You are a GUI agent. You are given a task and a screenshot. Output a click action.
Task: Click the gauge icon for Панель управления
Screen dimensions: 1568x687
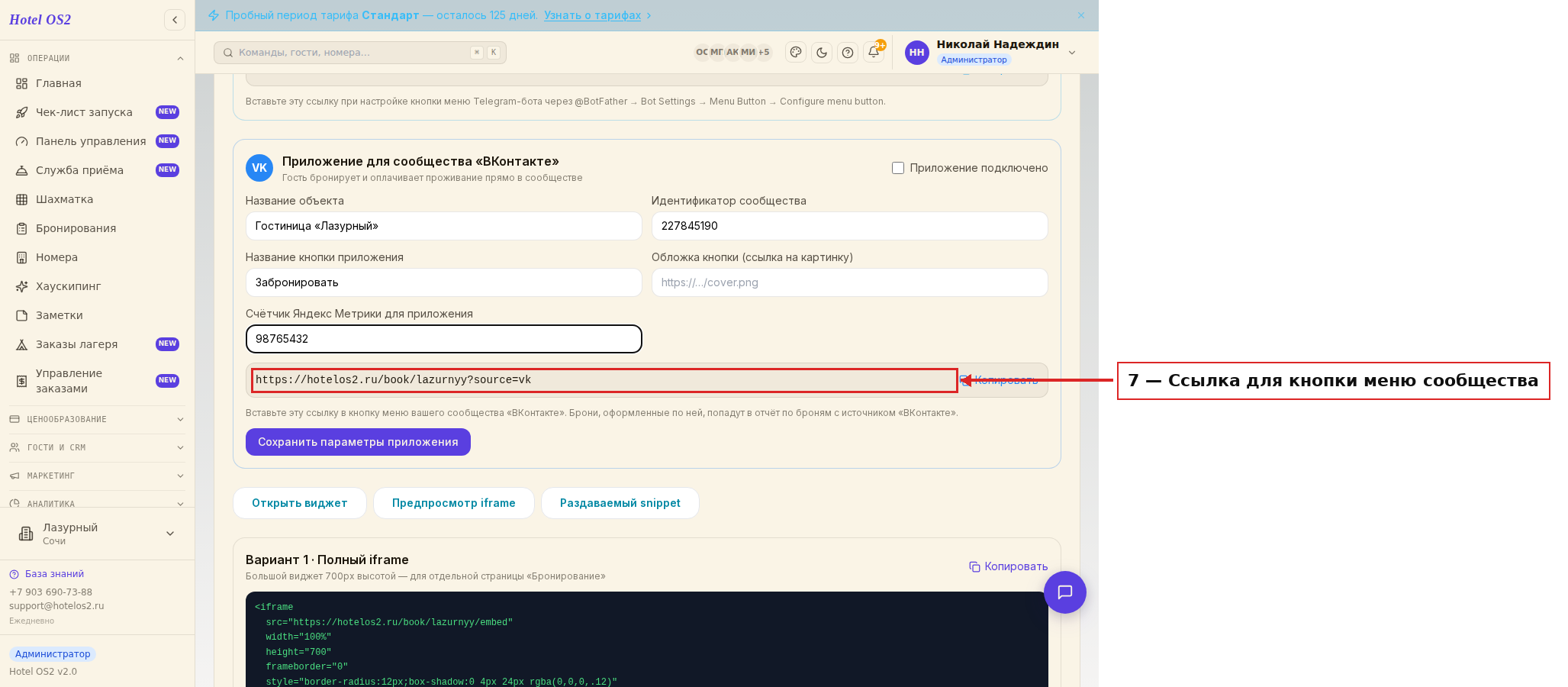pos(22,141)
